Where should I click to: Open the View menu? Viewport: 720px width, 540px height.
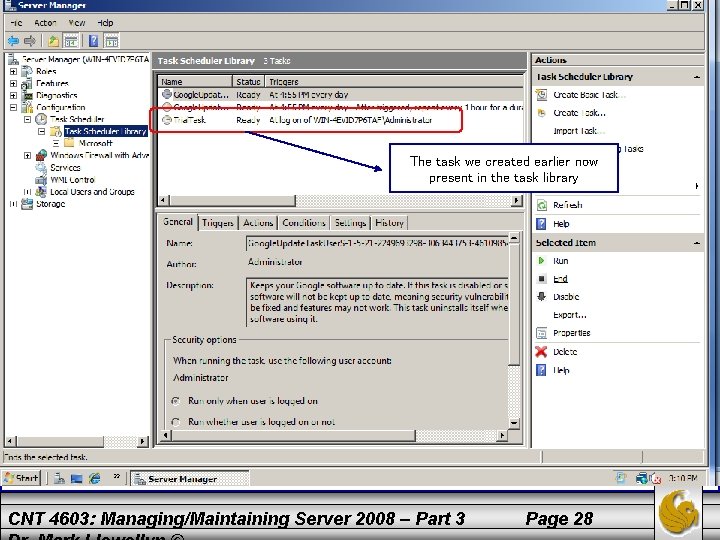pyautogui.click(x=77, y=22)
